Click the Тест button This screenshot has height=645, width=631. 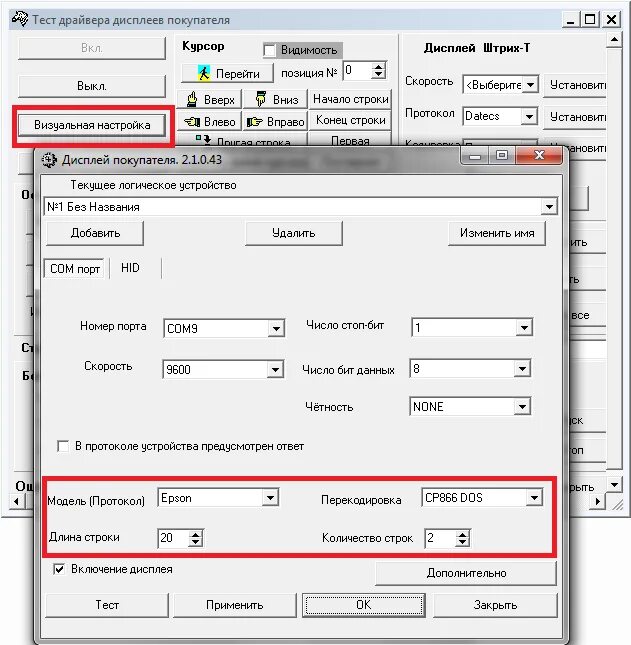pos(107,605)
